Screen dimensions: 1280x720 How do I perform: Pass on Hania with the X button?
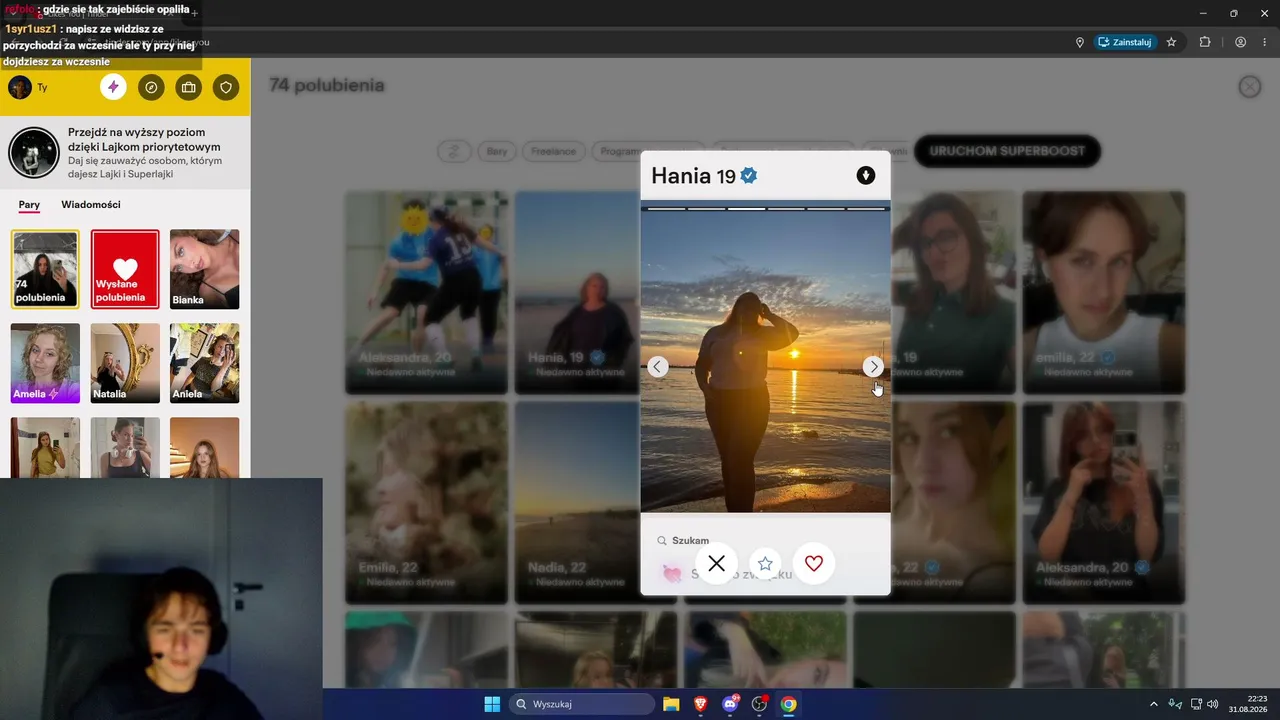[716, 564]
